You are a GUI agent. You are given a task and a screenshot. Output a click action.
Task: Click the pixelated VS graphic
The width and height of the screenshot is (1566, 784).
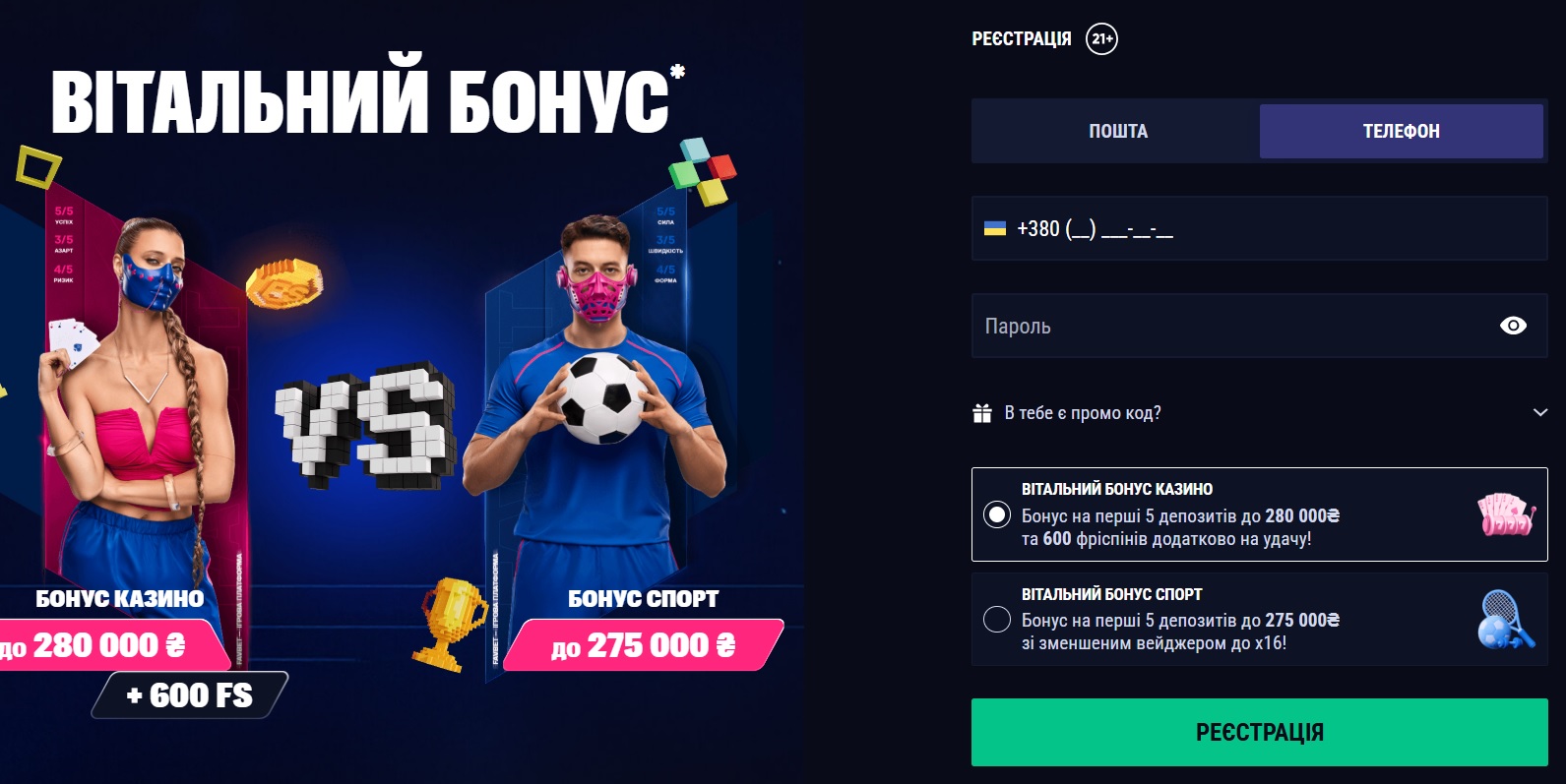(366, 426)
